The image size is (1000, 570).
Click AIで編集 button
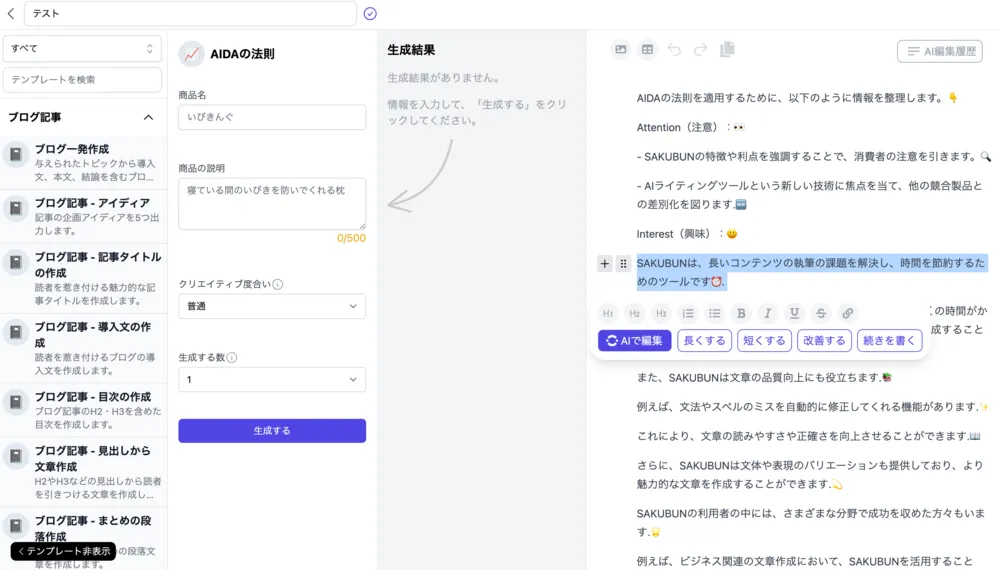635,340
